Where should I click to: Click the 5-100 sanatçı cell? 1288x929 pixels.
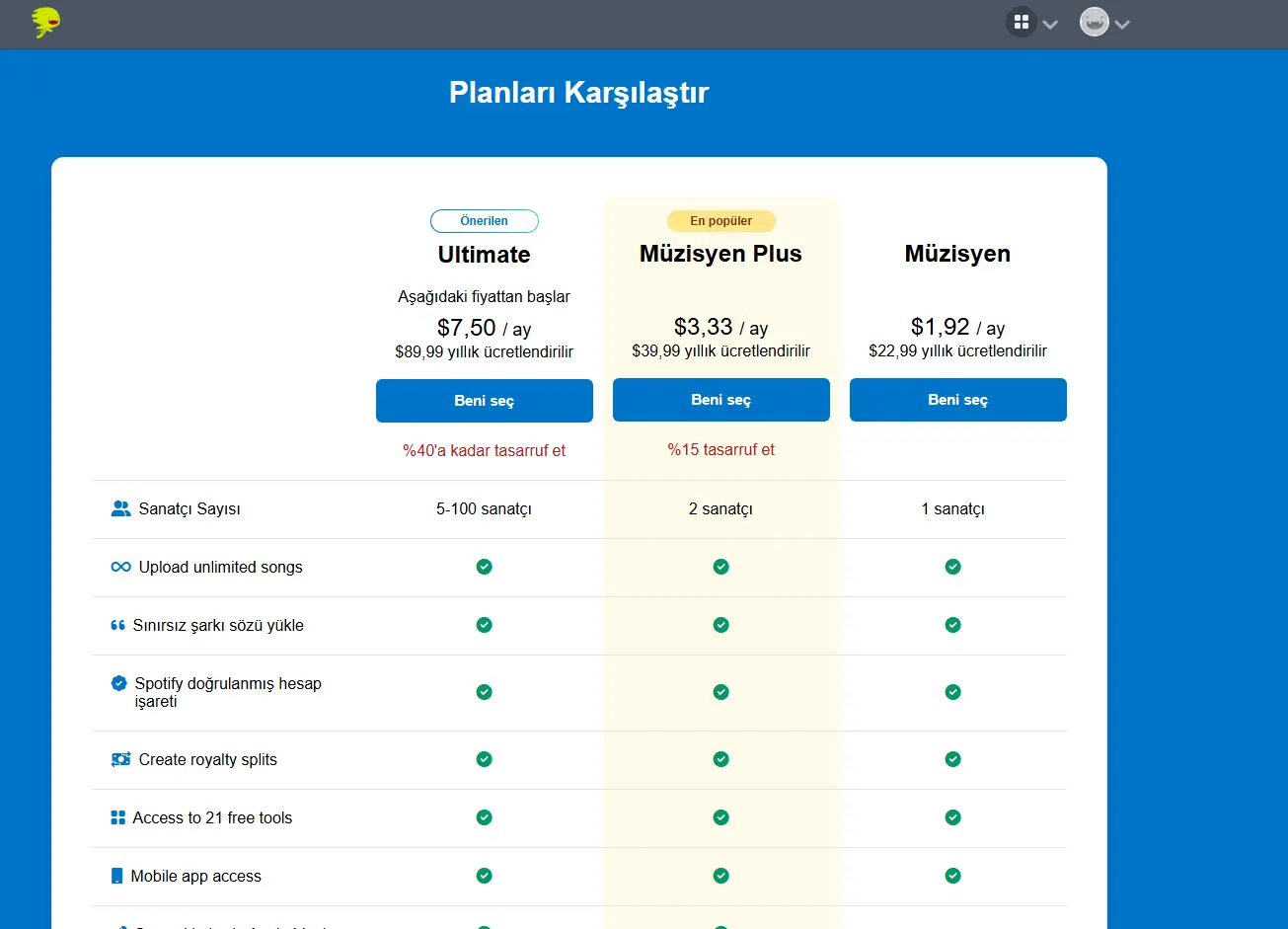click(x=485, y=509)
